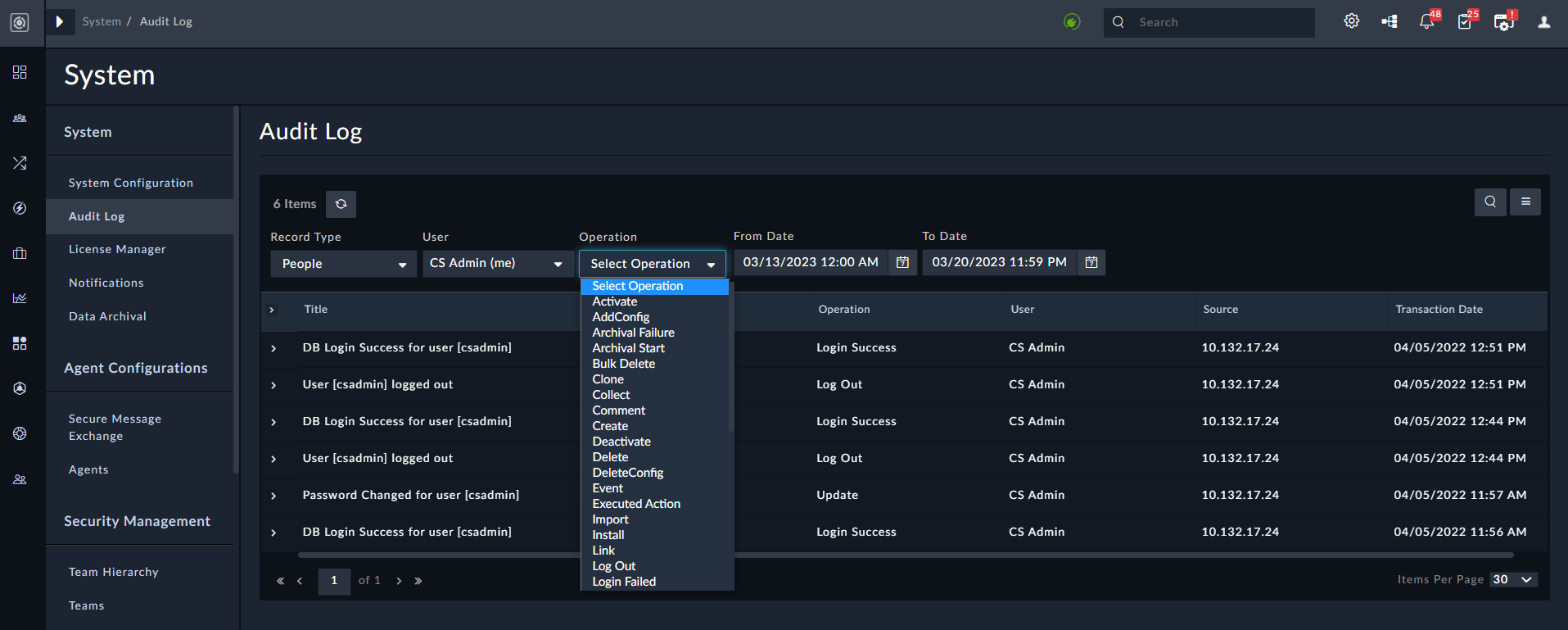
Task: Select Bulk Delete from operation list
Action: tap(624, 364)
